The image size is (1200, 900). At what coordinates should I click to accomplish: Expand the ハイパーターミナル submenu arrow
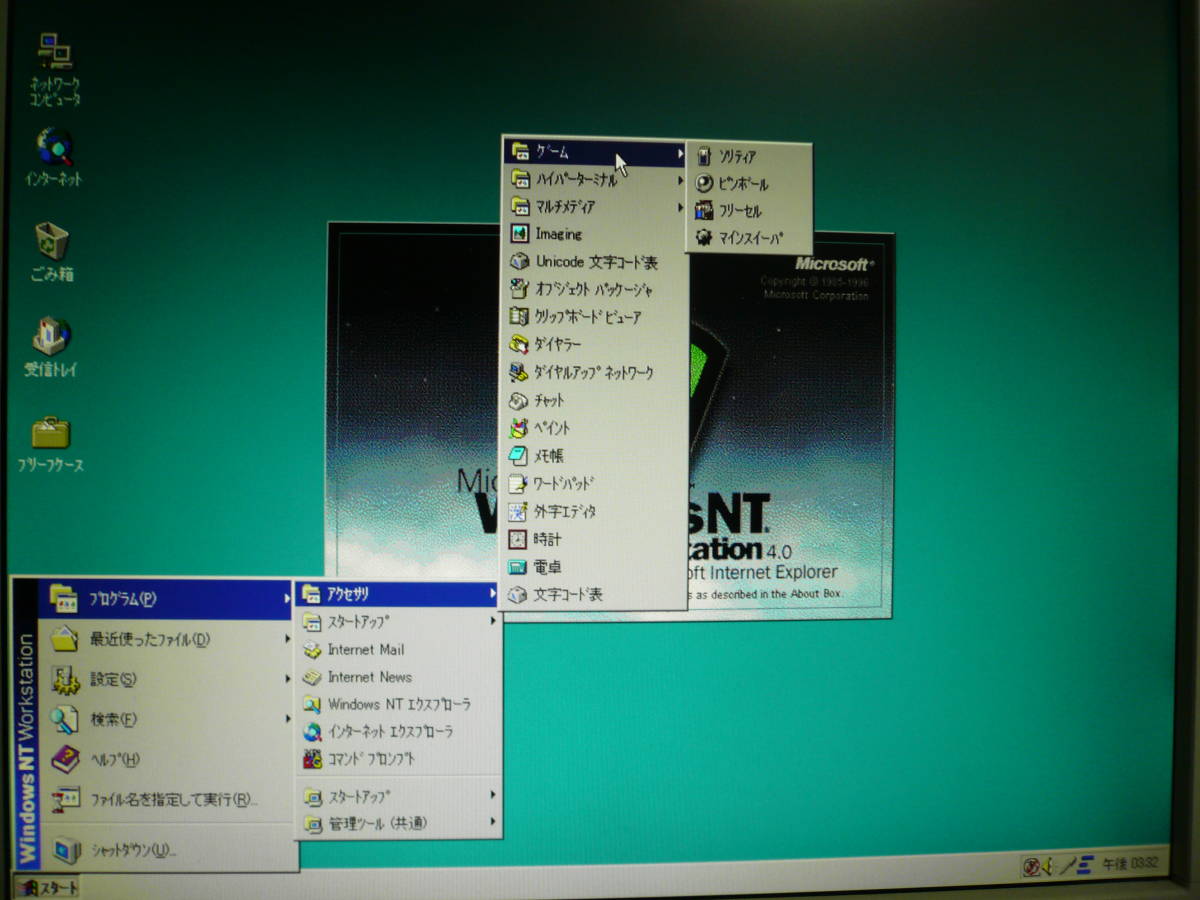(680, 180)
